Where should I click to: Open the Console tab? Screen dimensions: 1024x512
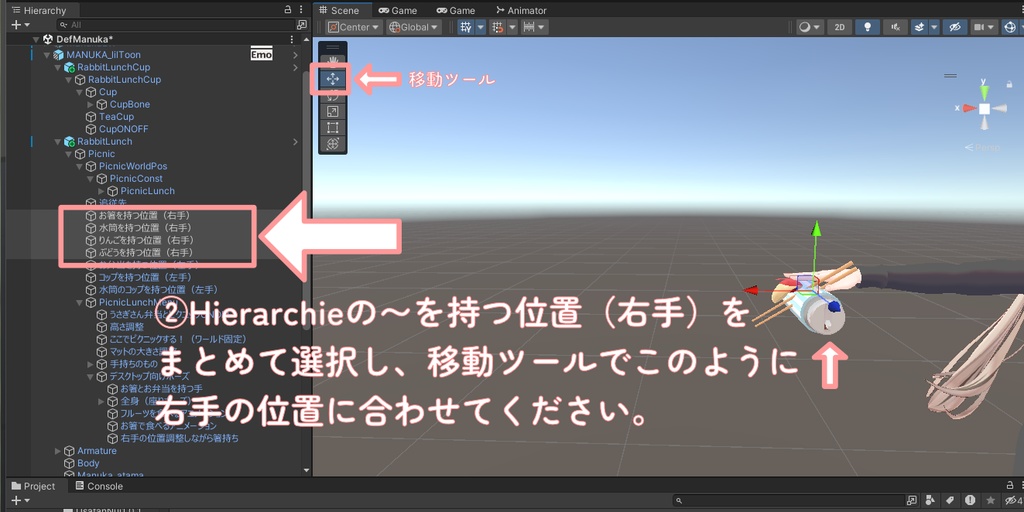(x=99, y=486)
